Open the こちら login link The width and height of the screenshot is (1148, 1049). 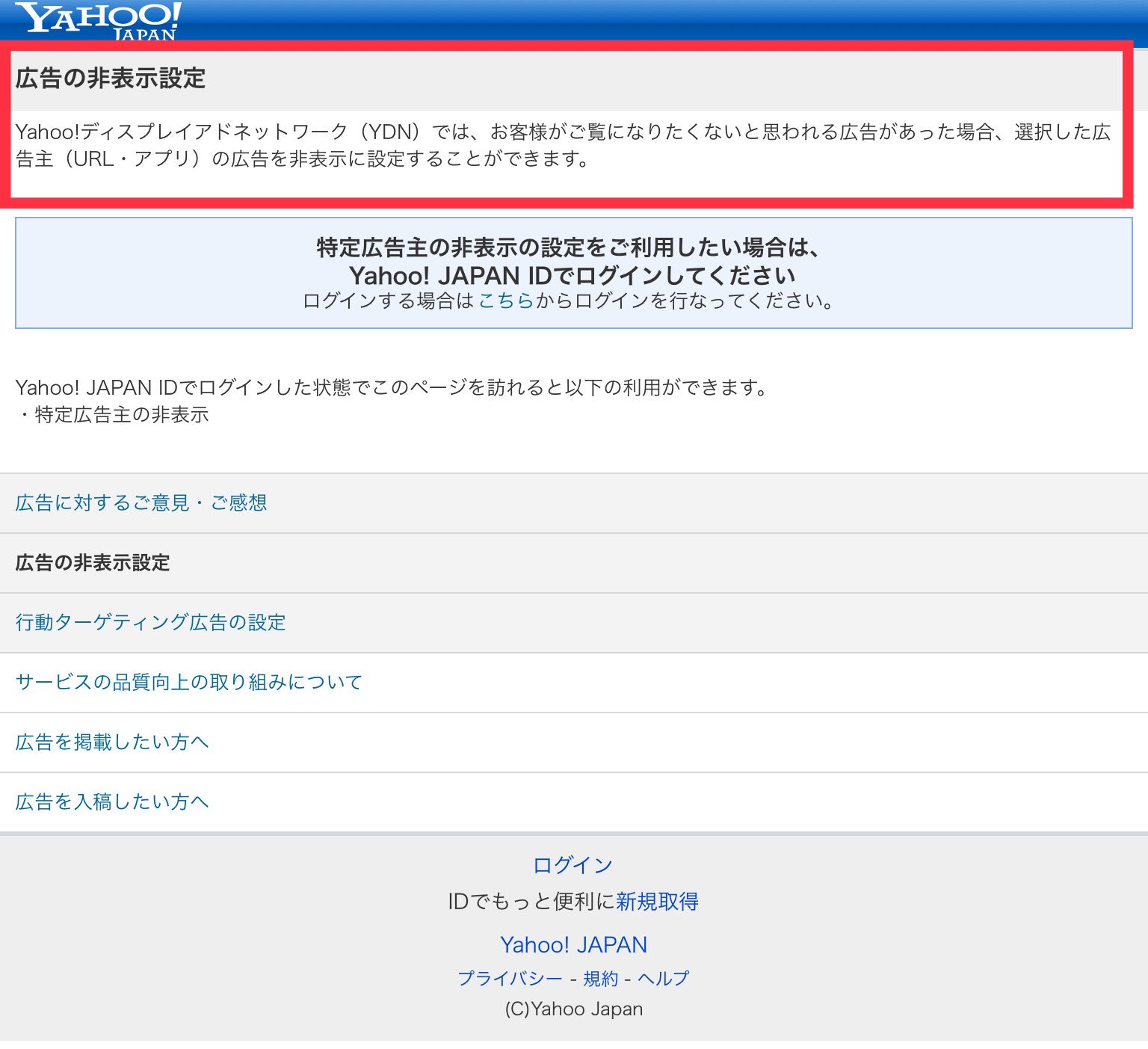(x=506, y=301)
